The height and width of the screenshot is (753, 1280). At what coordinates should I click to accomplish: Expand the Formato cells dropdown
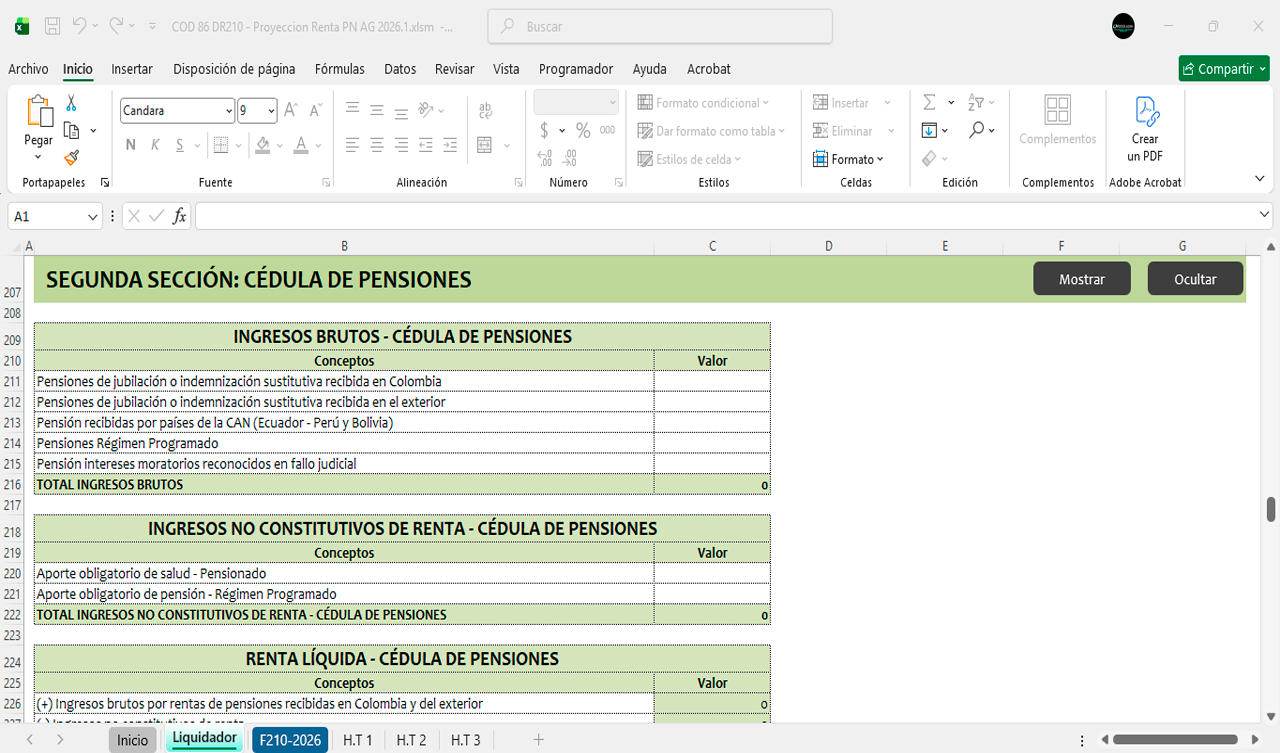click(849, 159)
